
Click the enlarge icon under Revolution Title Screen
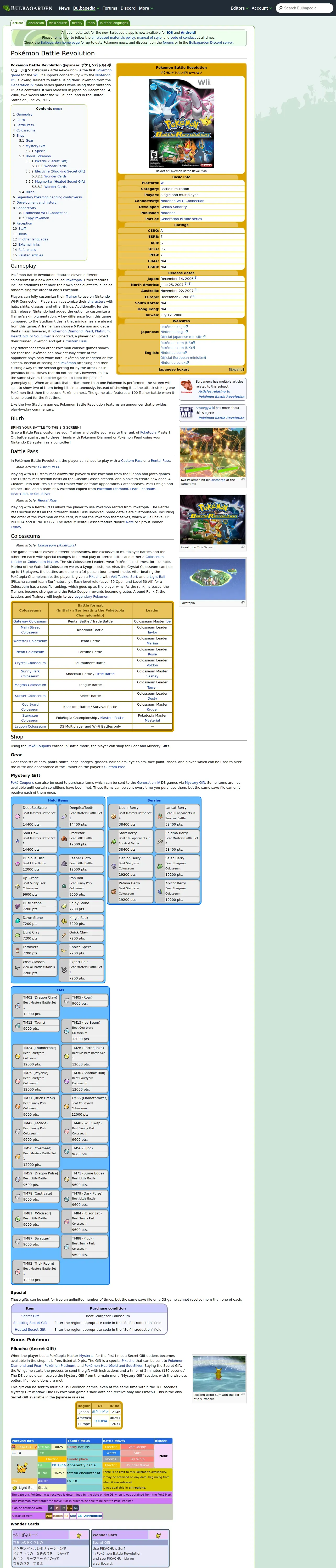pyautogui.click(x=243, y=547)
